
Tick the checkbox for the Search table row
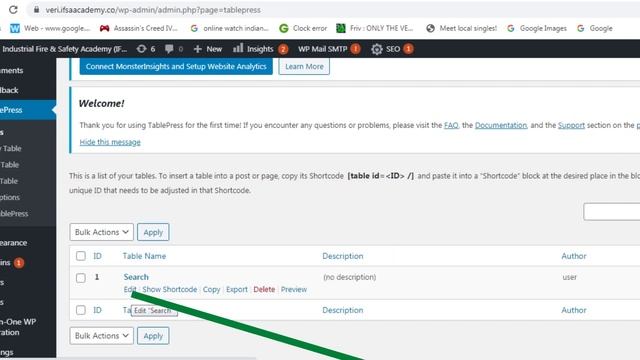[x=81, y=278]
